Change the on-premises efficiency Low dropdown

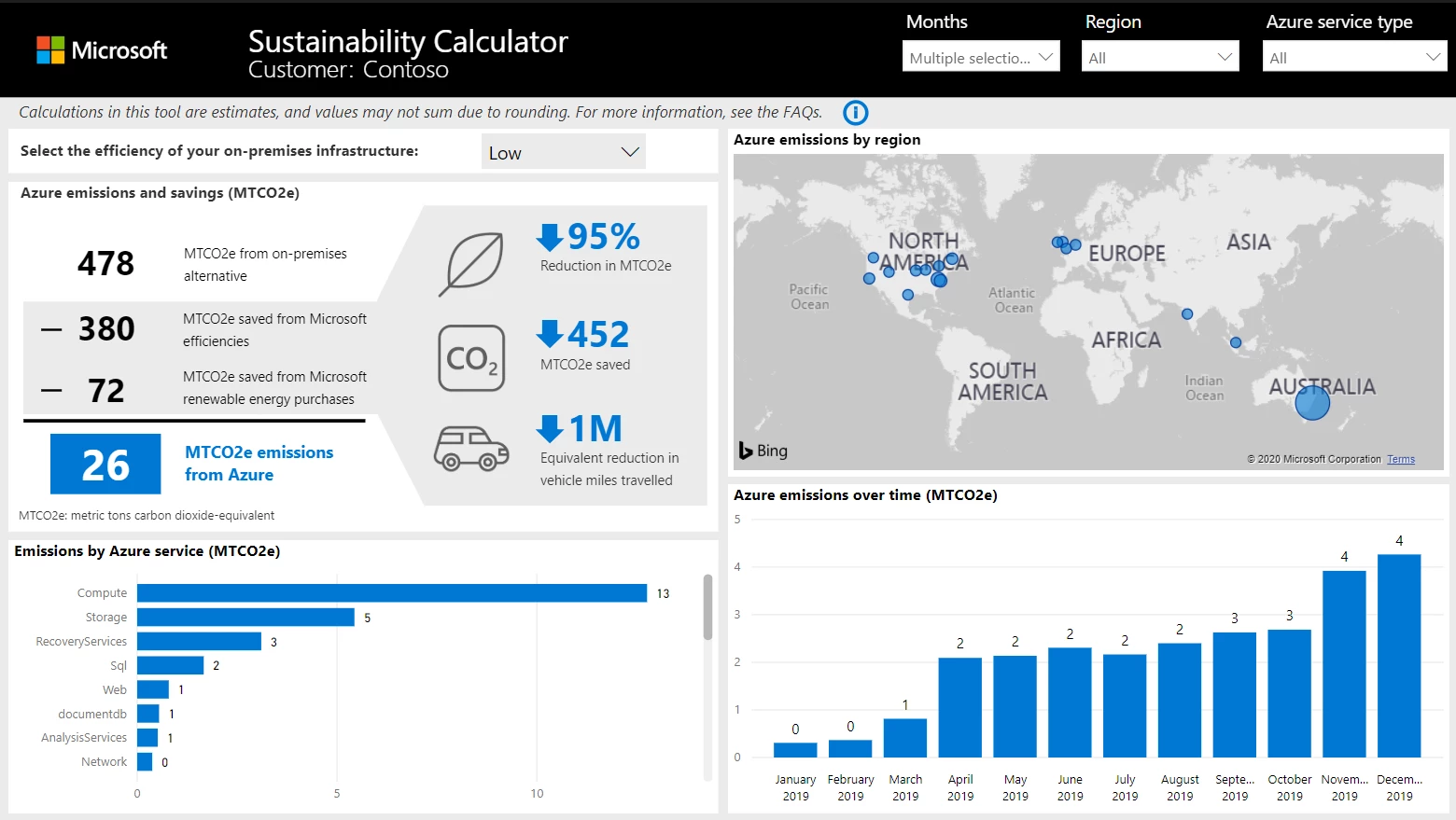564,152
